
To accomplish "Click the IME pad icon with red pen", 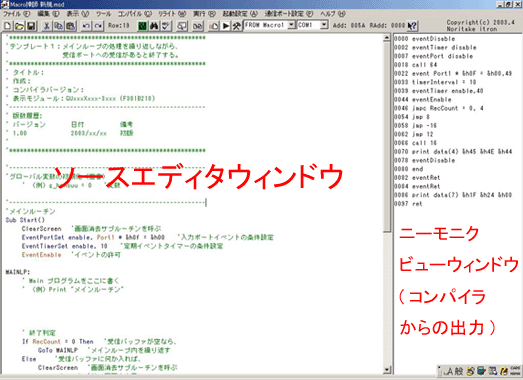I will pos(481,371).
